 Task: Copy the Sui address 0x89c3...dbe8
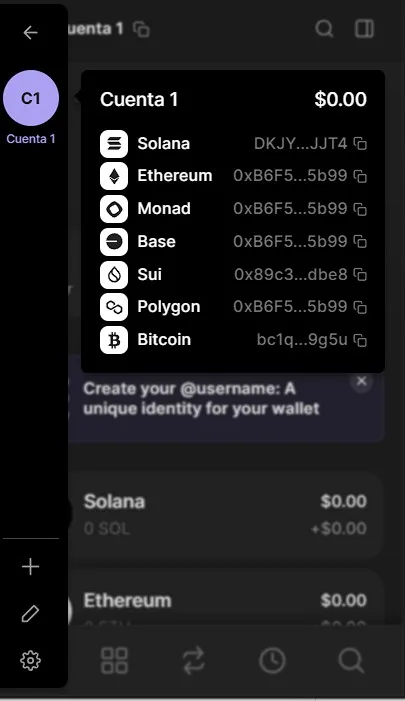tap(360, 274)
